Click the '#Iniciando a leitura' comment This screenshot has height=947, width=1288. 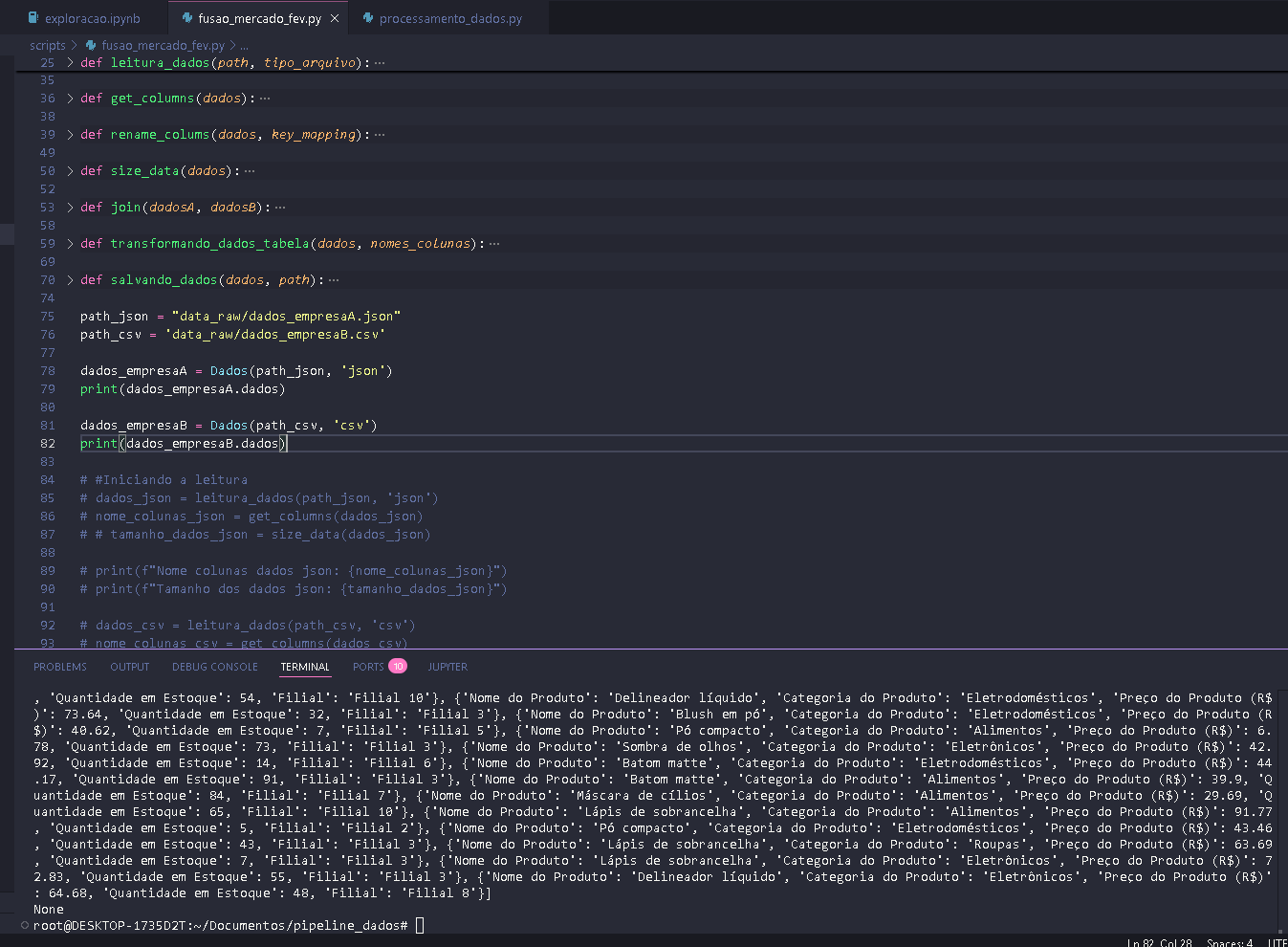164,479
